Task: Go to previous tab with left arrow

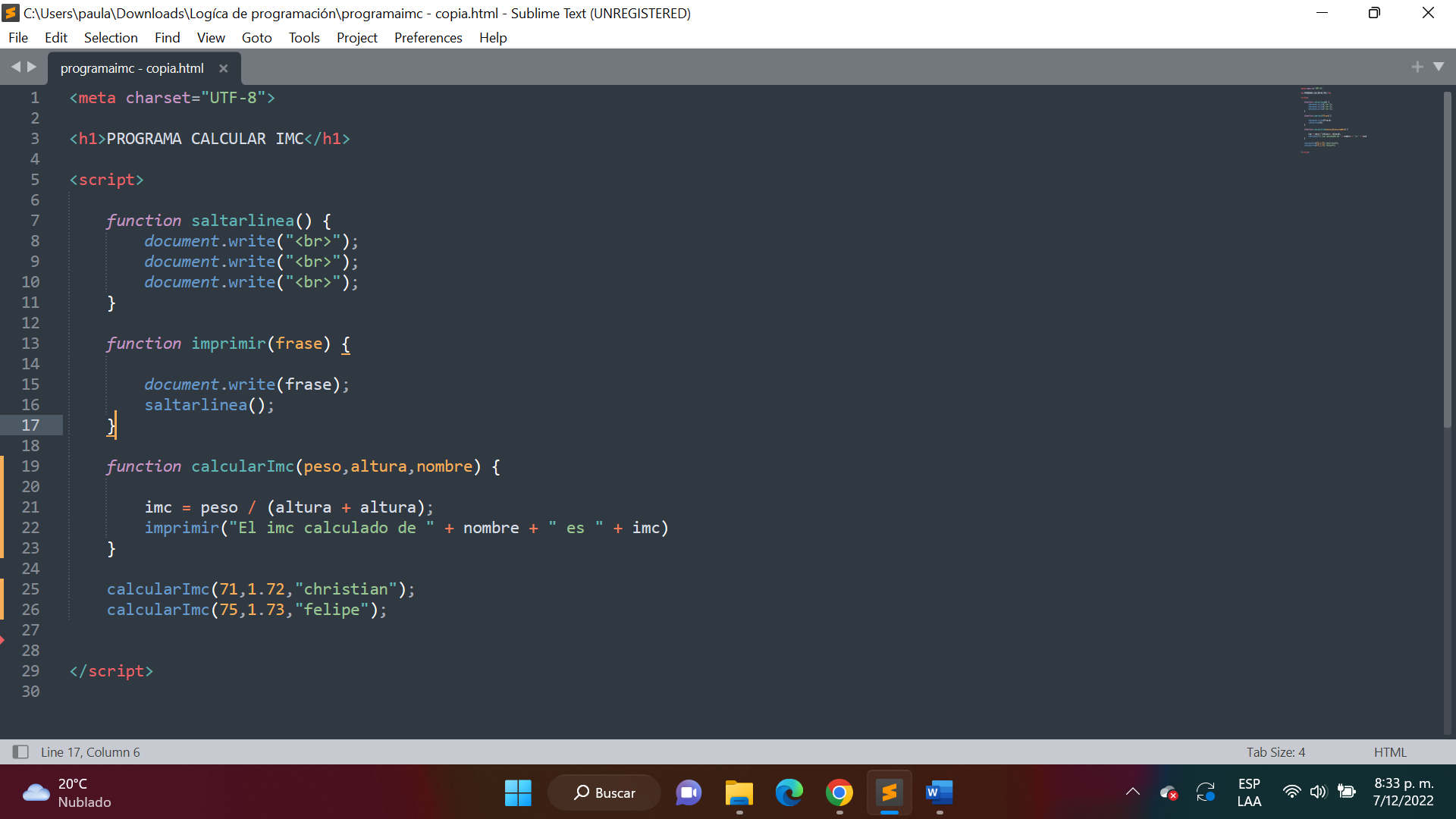Action: (x=15, y=67)
